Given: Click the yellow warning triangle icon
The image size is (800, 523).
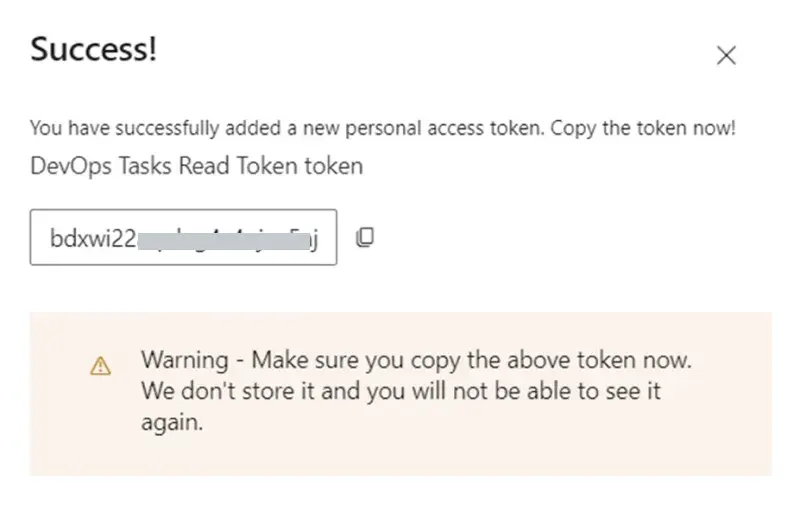Looking at the screenshot, I should 101,366.
